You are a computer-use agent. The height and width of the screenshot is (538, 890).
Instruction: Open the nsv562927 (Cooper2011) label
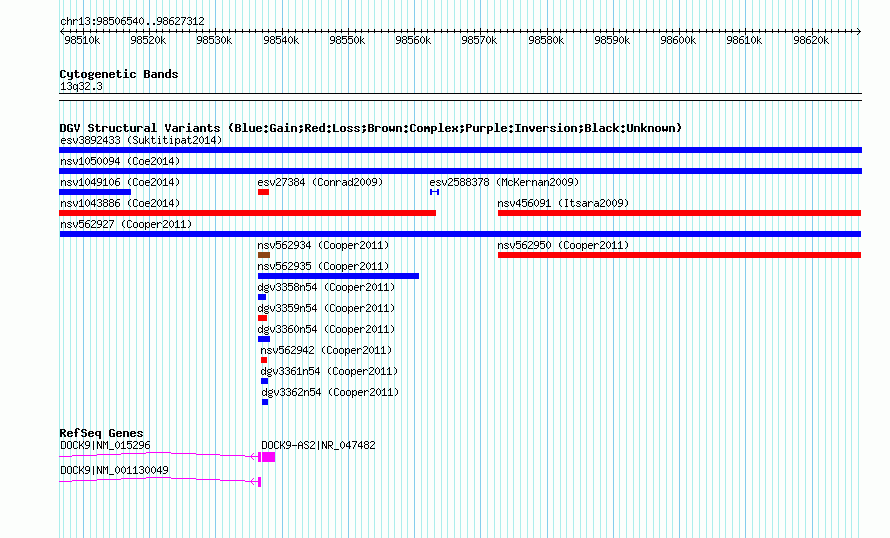click(126, 224)
